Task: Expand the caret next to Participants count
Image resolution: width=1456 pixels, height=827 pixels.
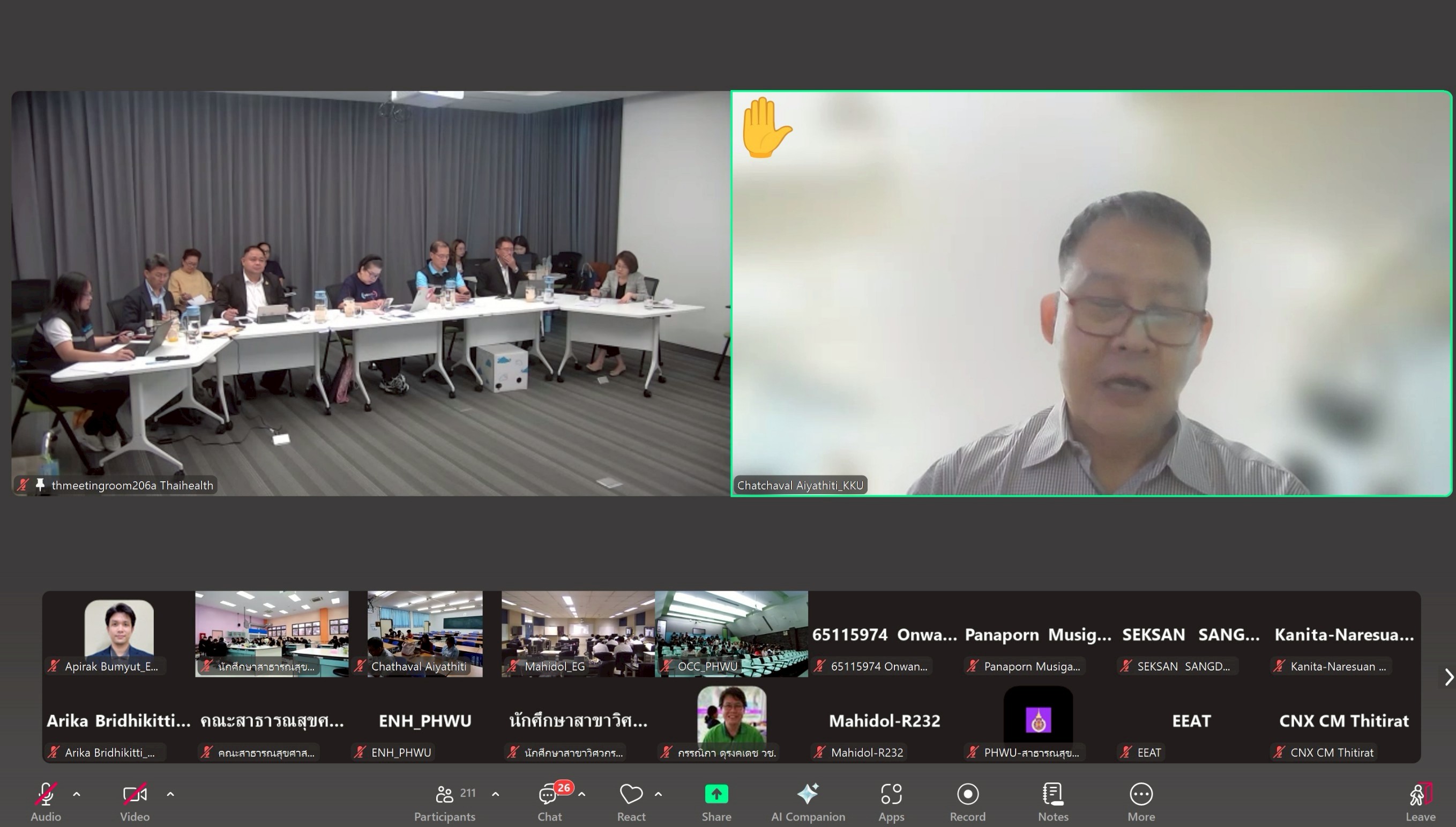Action: pos(495,794)
